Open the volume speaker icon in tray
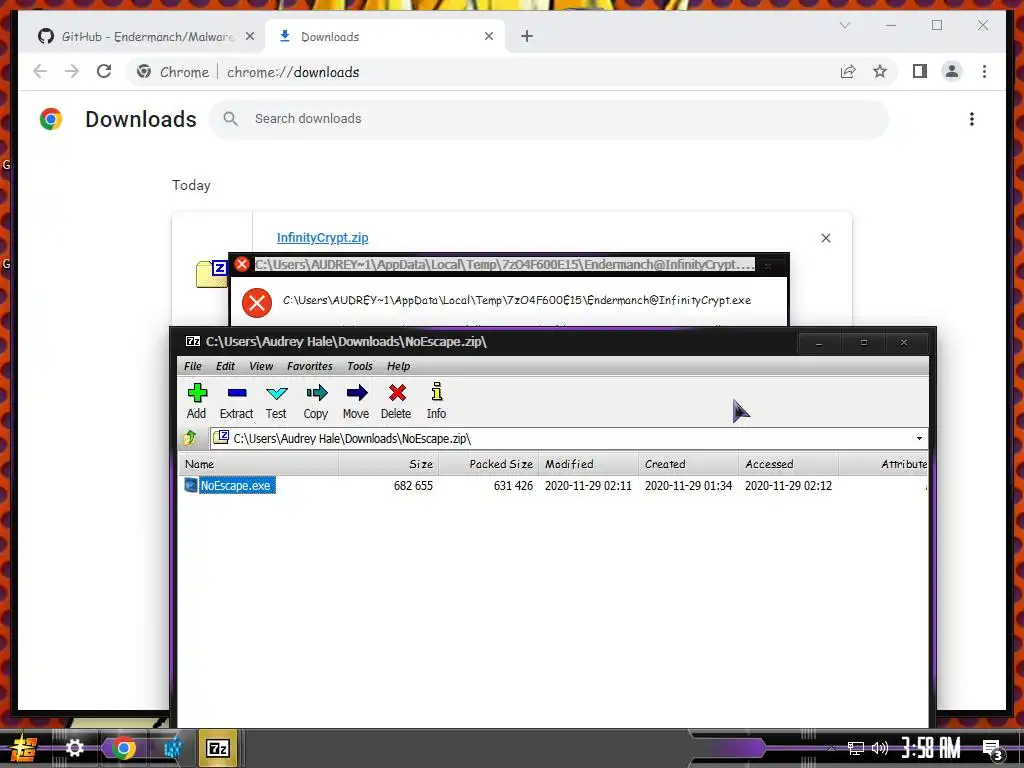This screenshot has width=1024, height=768. coord(880,748)
